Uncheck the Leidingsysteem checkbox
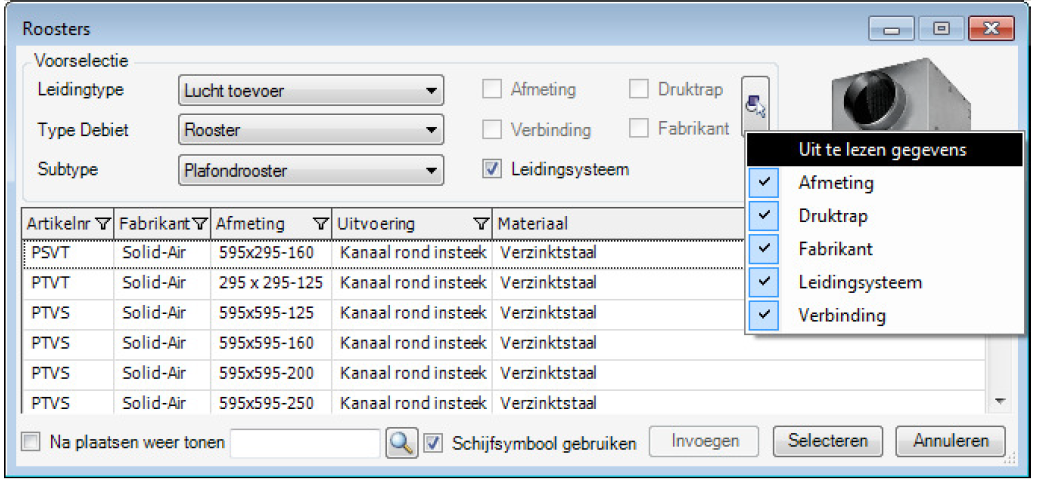The image size is (1037, 482). click(x=491, y=169)
